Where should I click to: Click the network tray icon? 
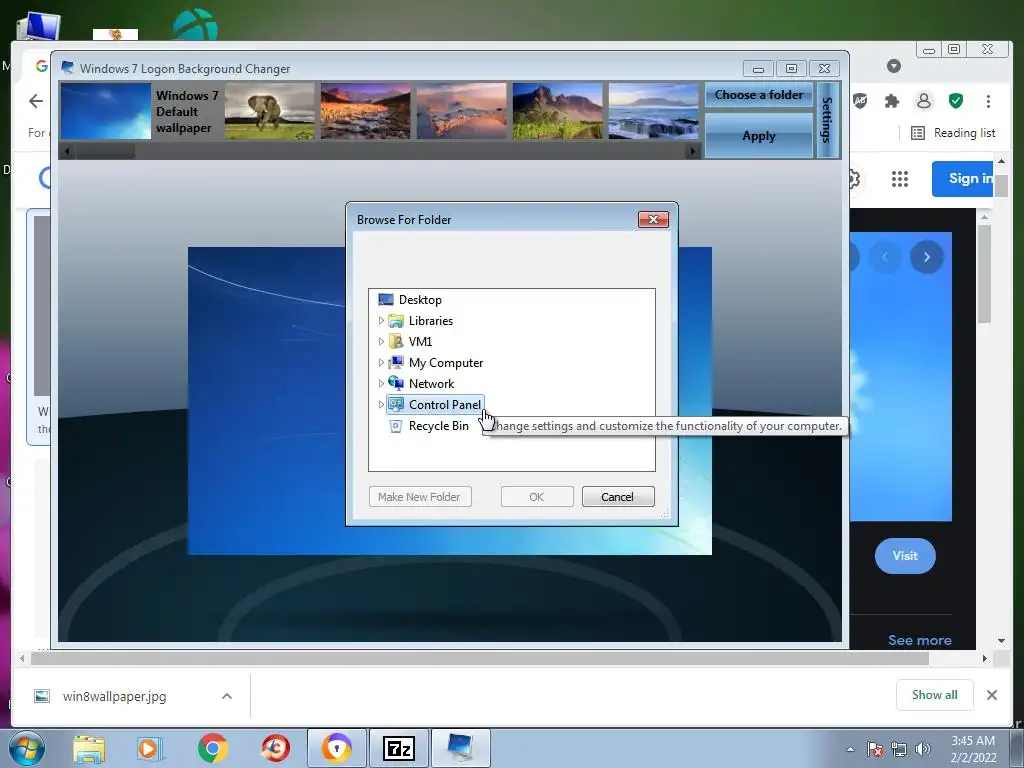pyautogui.click(x=899, y=749)
